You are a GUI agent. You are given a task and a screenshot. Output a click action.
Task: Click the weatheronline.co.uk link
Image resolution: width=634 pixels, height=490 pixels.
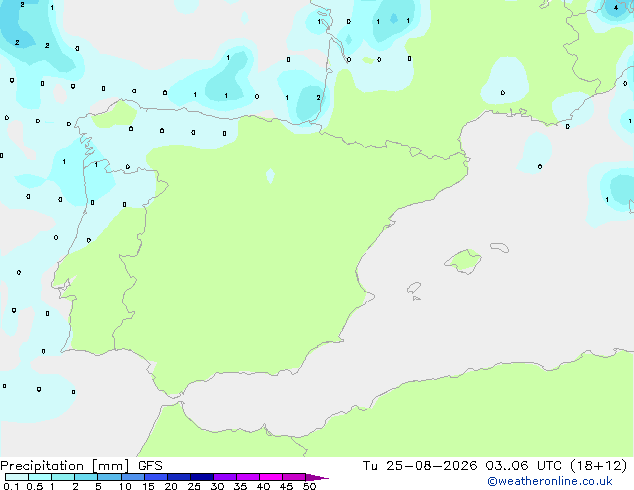click(x=550, y=481)
